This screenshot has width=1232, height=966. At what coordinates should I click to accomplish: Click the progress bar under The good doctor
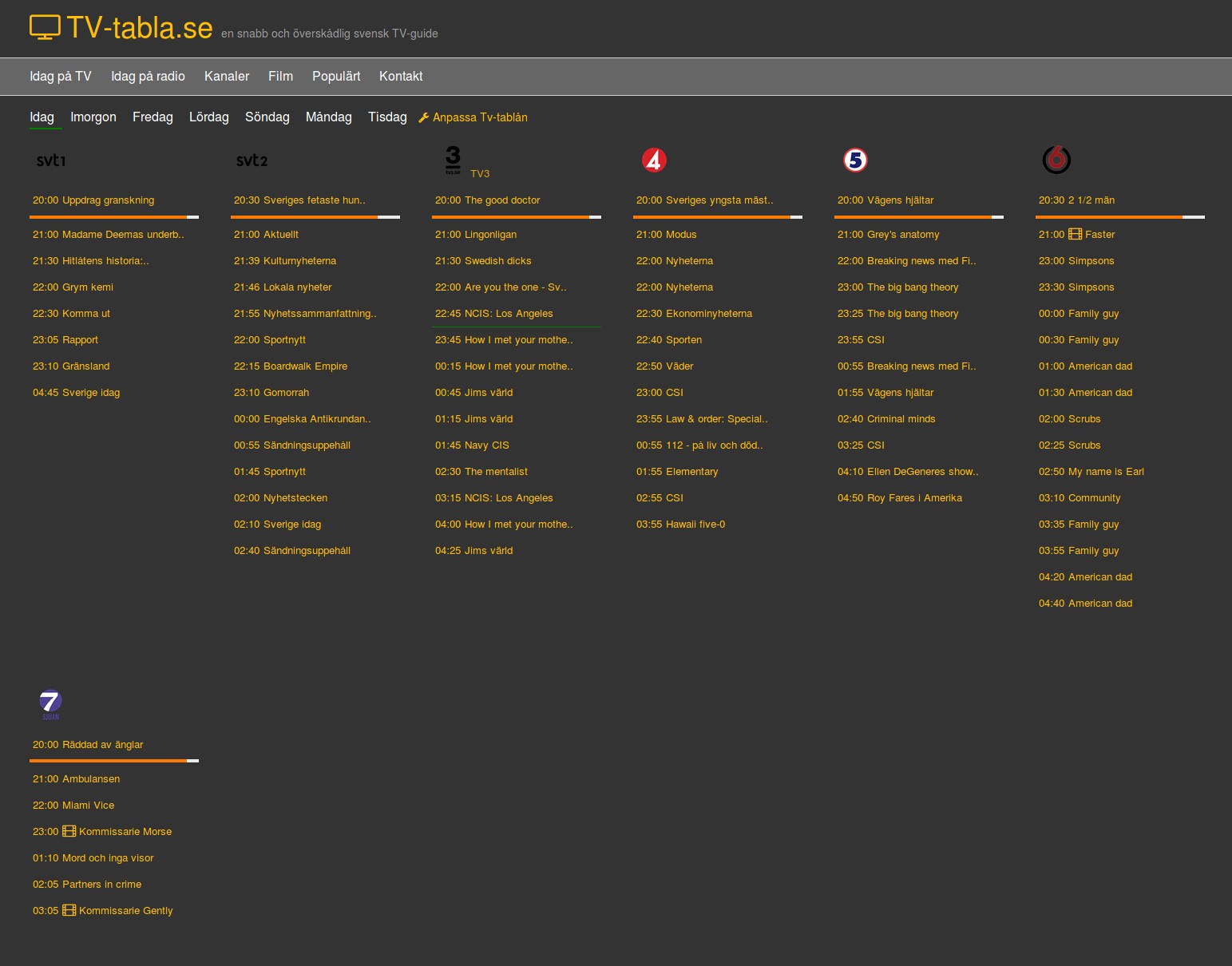pyautogui.click(x=517, y=217)
